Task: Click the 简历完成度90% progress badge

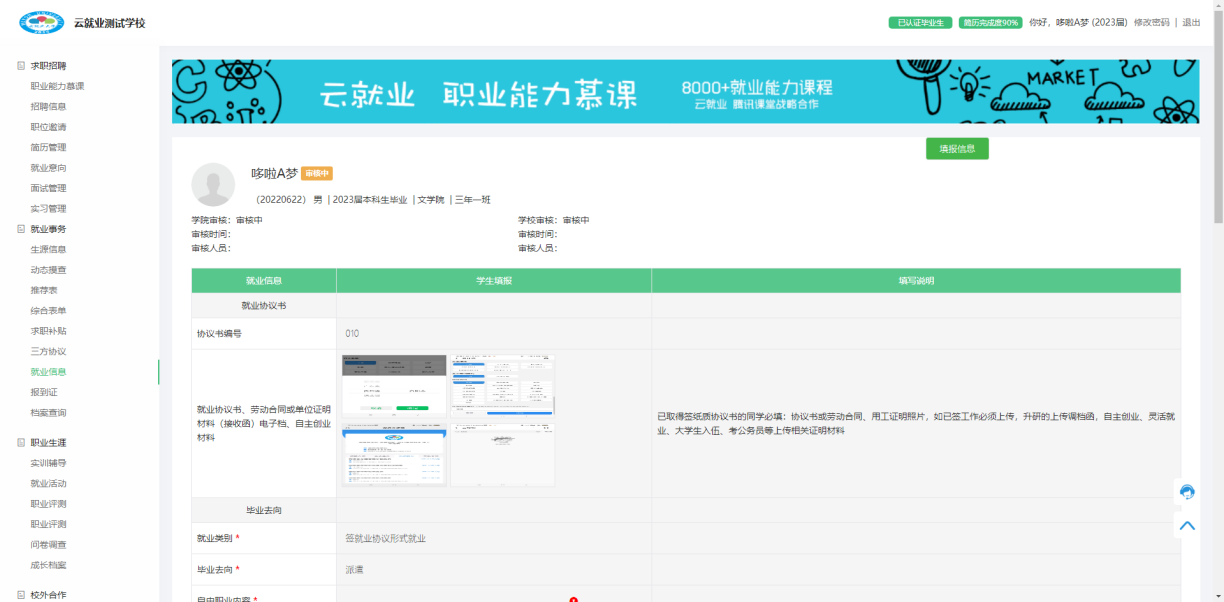Action: [x=990, y=23]
